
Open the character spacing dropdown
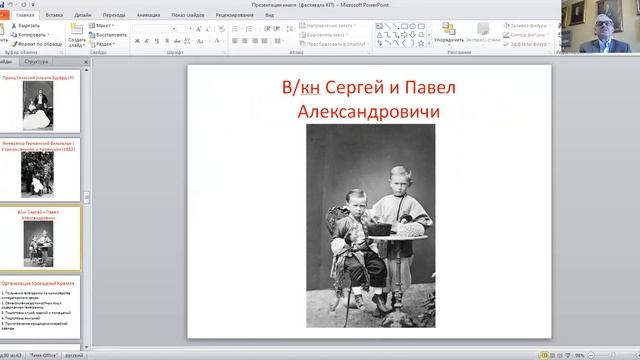188,41
